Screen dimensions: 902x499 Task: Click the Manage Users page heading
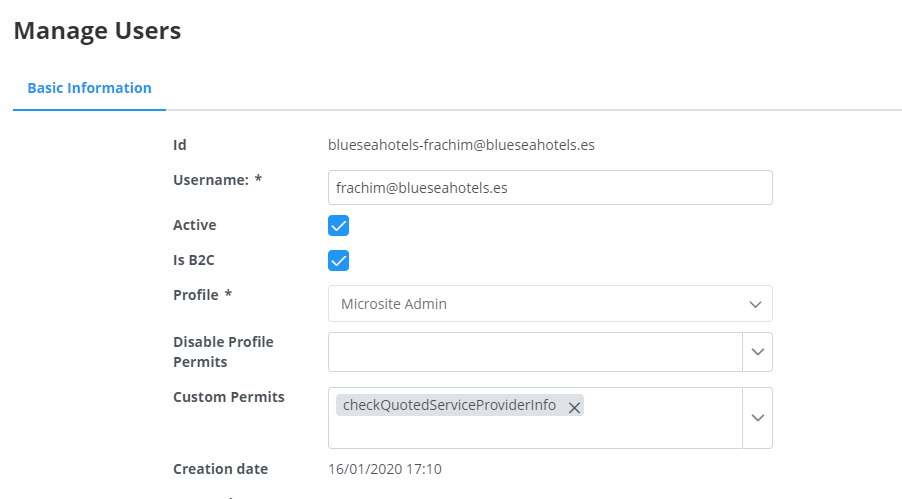click(x=97, y=31)
